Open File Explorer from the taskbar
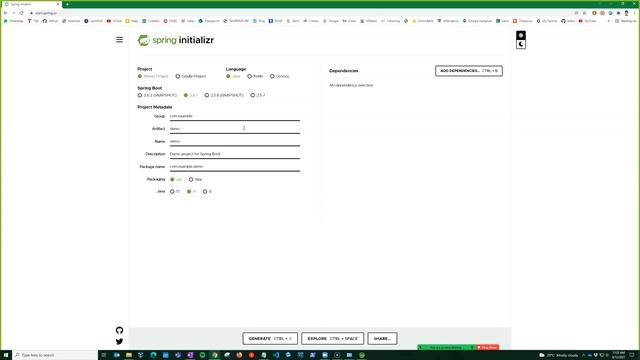 click(129, 355)
